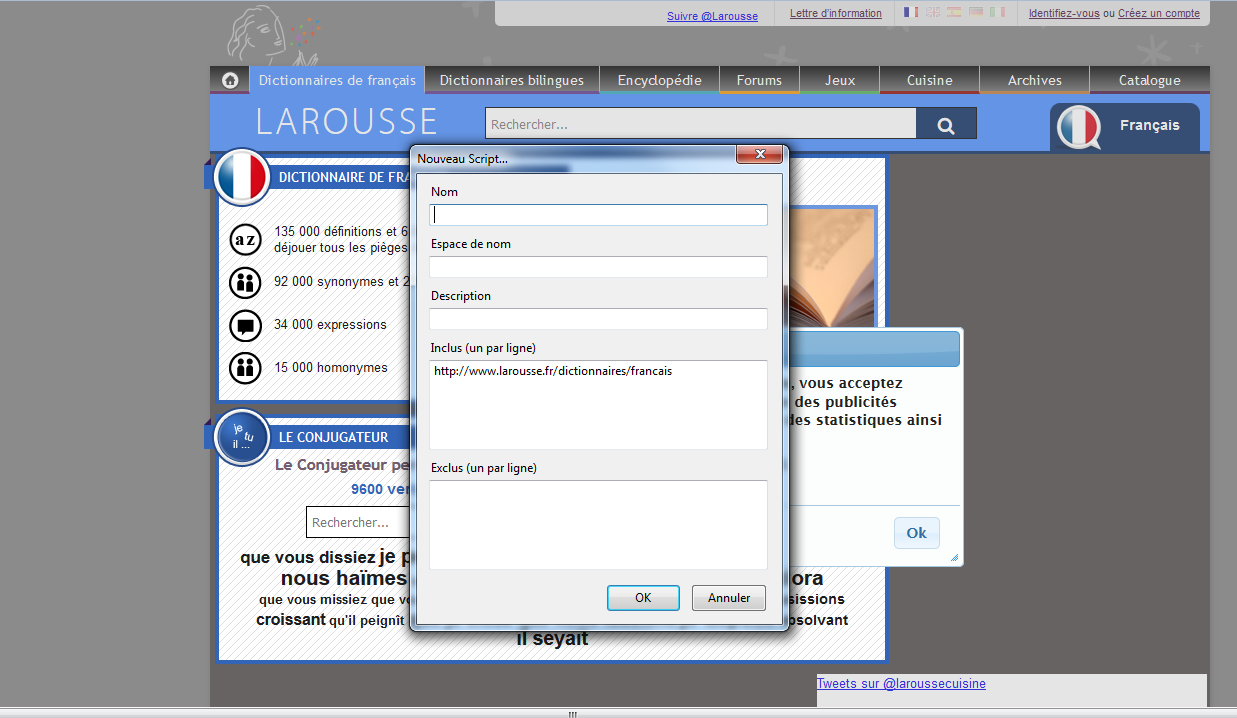Go to the Larousse home page icon

pyautogui.click(x=230, y=80)
